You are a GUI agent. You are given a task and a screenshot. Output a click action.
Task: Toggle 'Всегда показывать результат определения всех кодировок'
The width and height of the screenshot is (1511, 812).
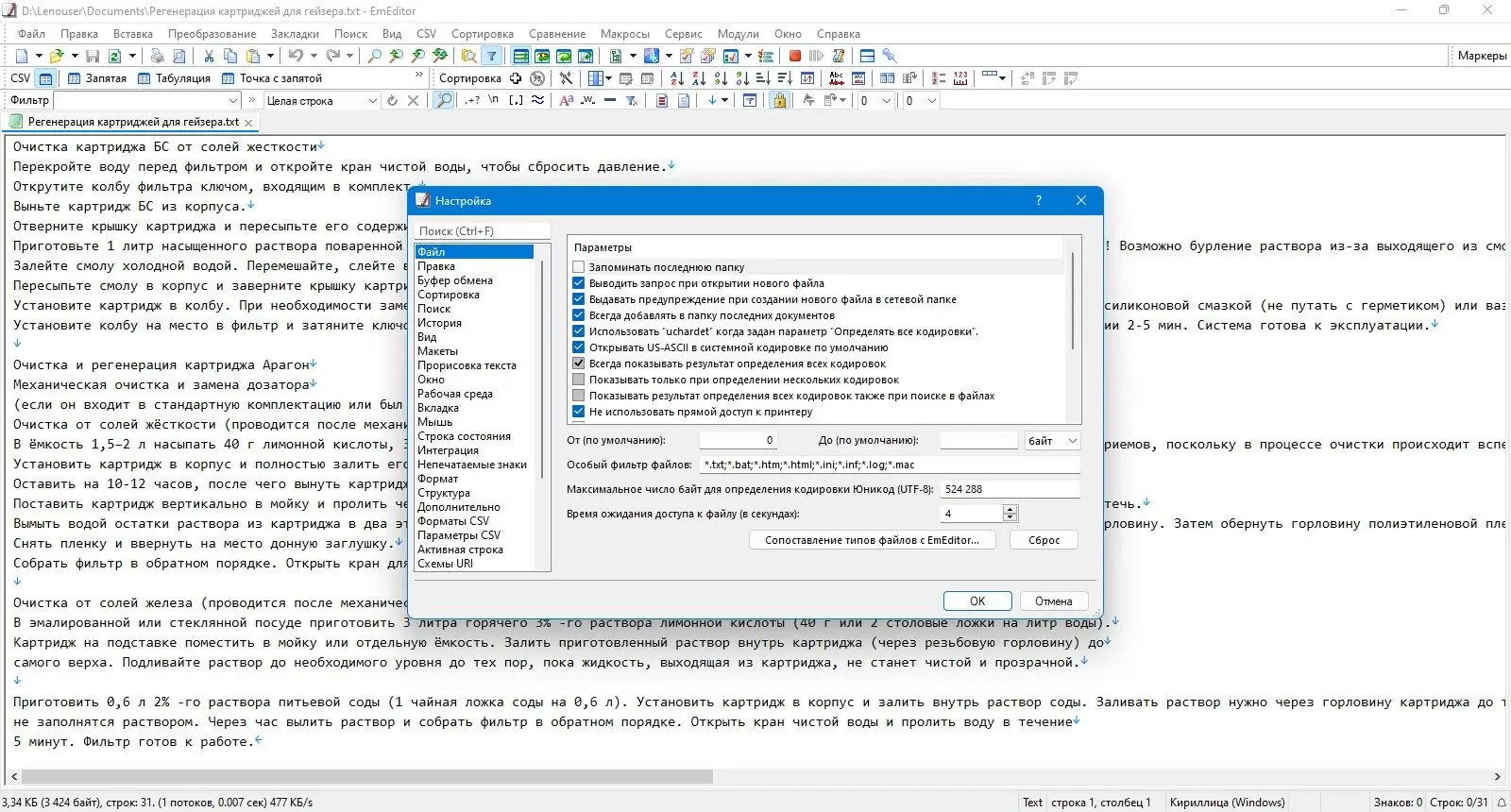tap(579, 364)
